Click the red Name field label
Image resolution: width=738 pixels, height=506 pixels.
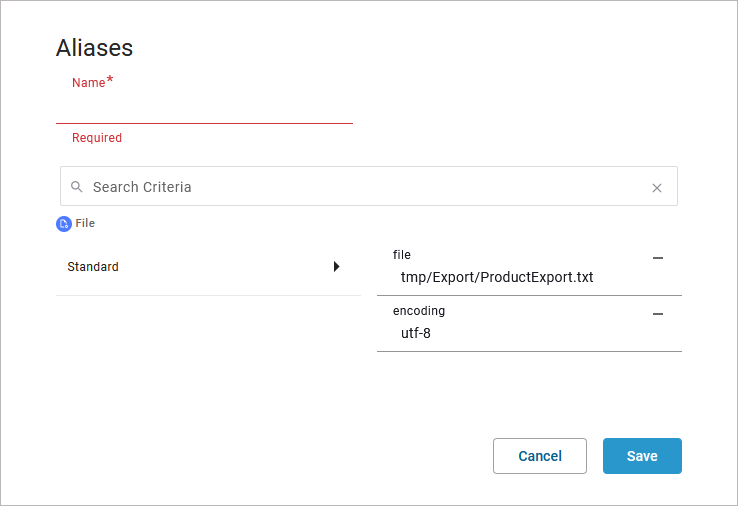coord(88,83)
